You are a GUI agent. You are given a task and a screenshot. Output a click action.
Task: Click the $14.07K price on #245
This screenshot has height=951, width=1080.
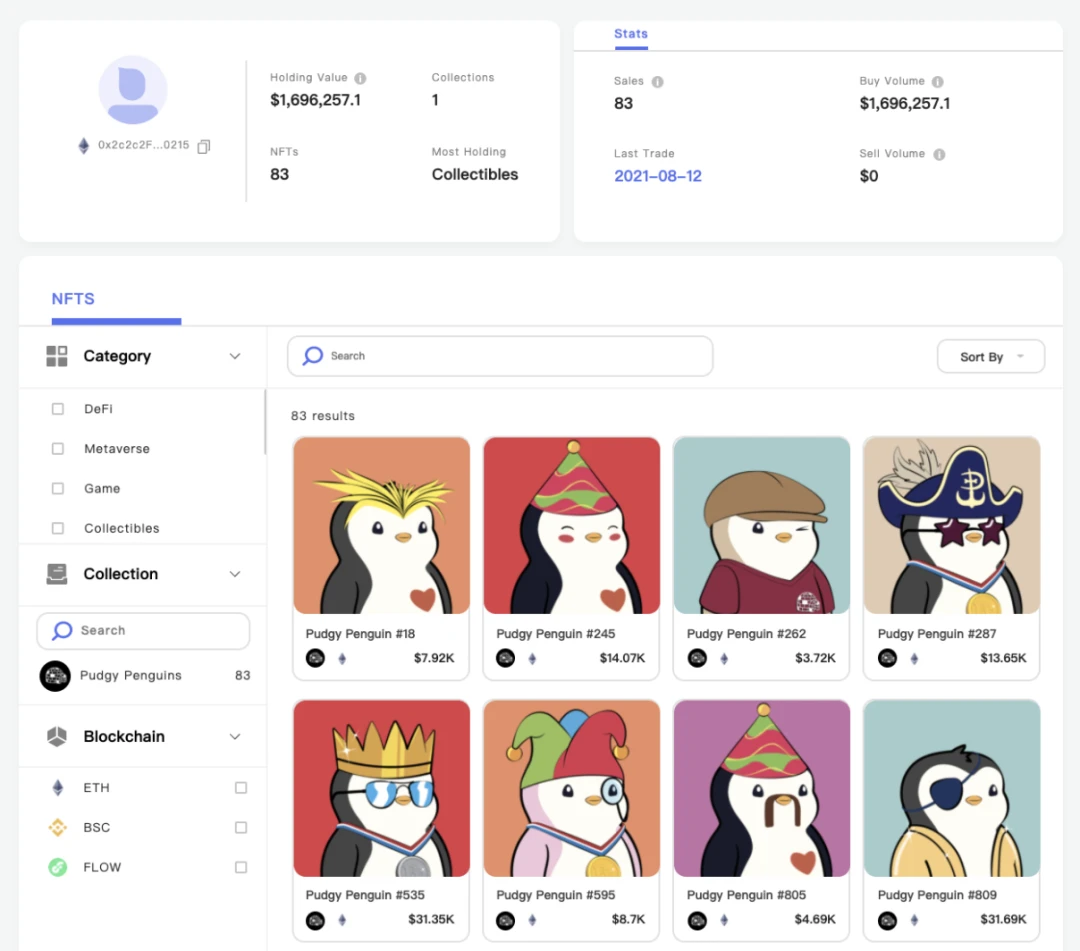click(x=622, y=658)
